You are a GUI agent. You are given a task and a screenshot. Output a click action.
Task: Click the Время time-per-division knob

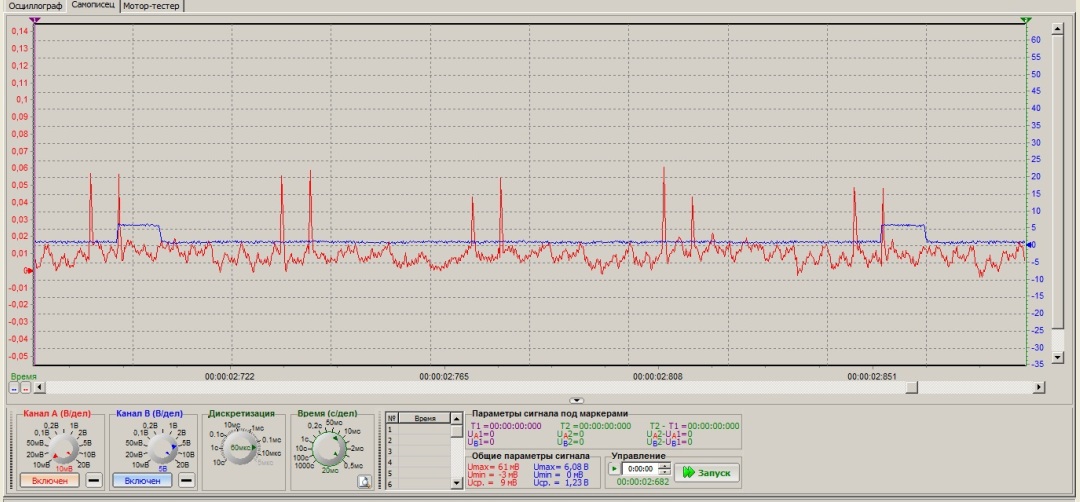pos(329,448)
